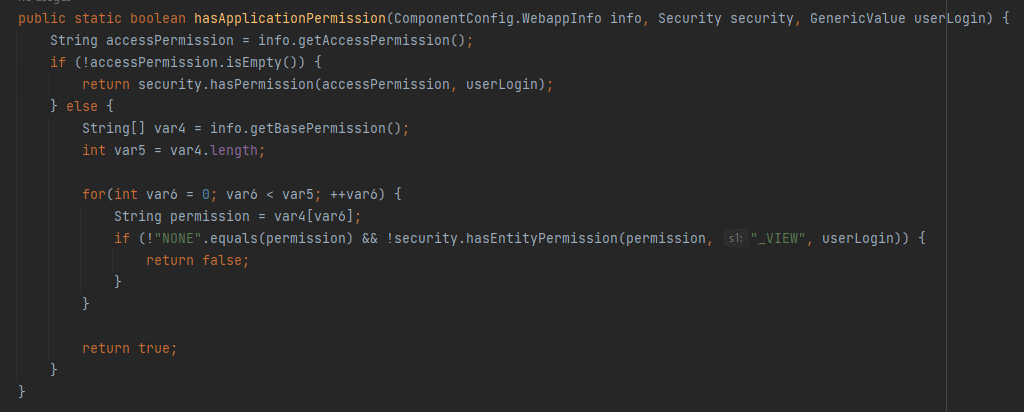
Task: Click the hasApplicationPermission method name
Action: (x=290, y=18)
